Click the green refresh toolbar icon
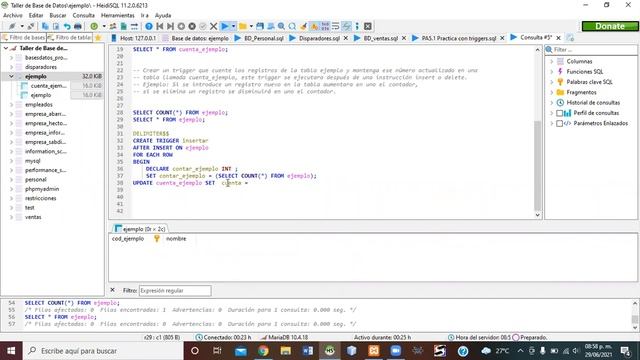 tap(94, 26)
